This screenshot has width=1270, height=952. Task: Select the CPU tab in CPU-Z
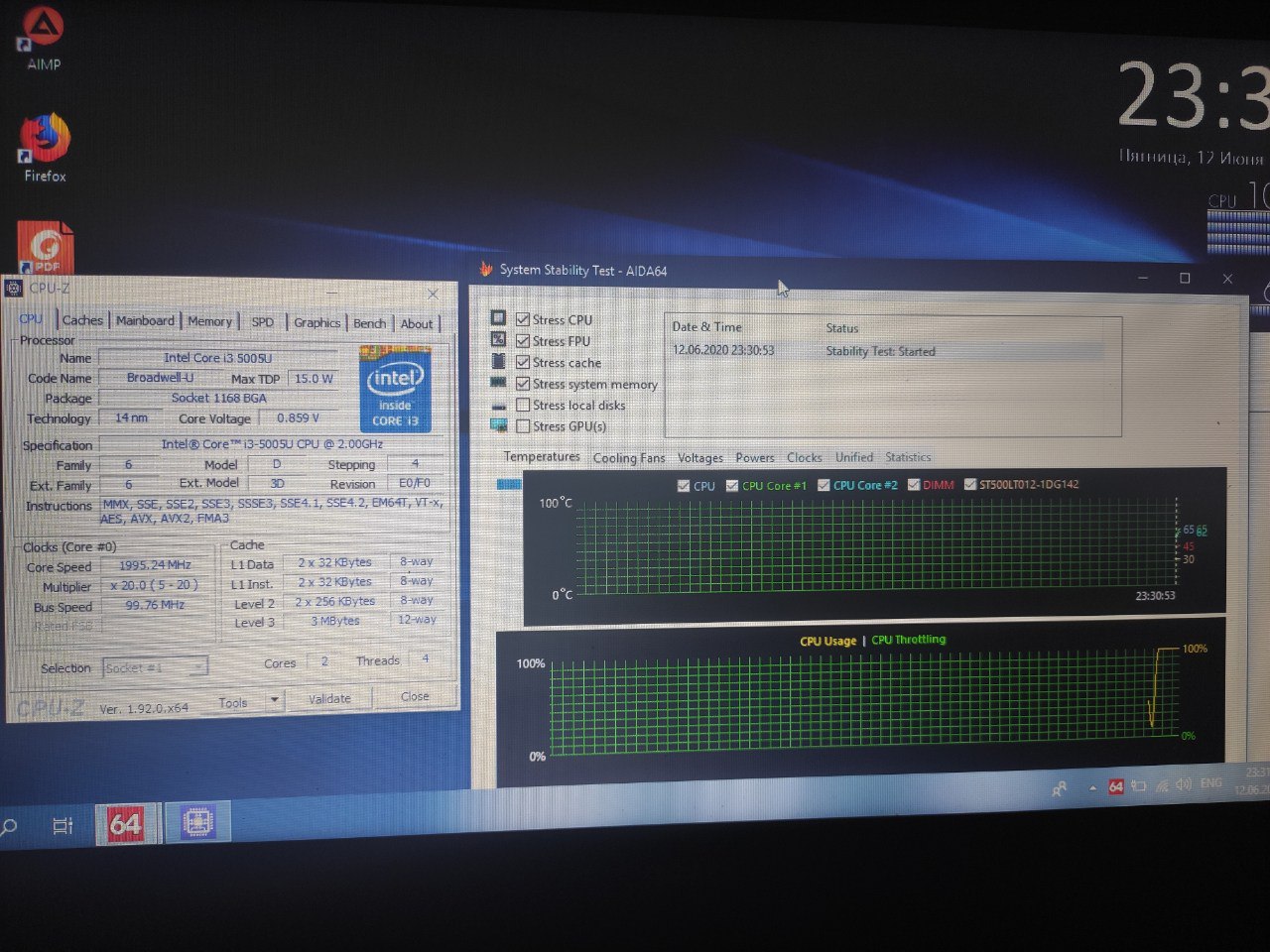point(32,318)
